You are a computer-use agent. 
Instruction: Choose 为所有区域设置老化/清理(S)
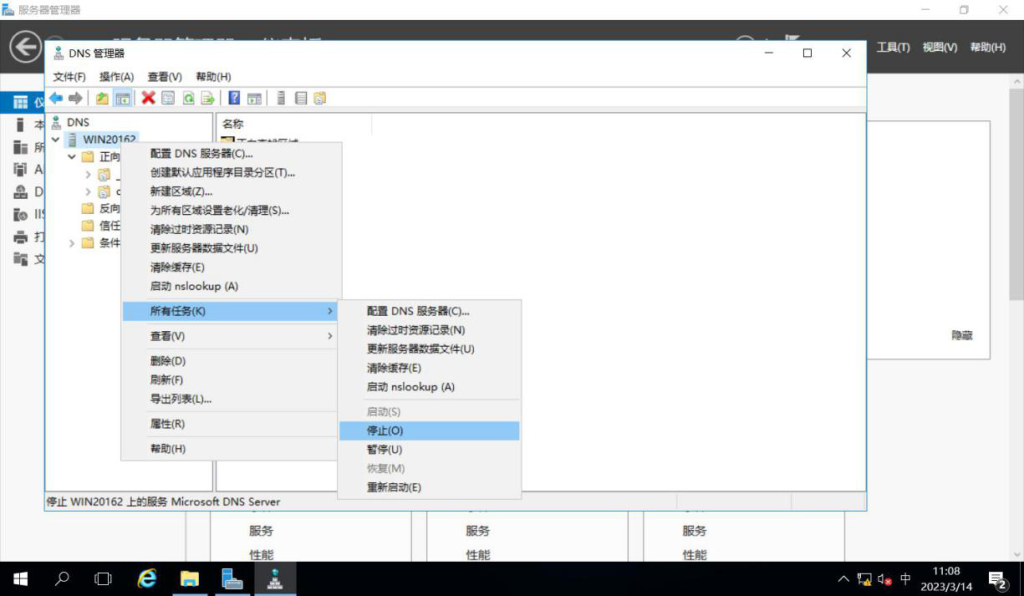point(232,210)
